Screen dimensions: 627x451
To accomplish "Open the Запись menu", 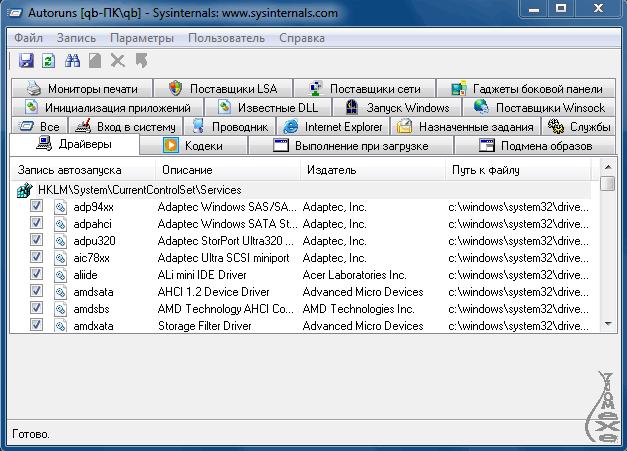I will click(x=76, y=38).
